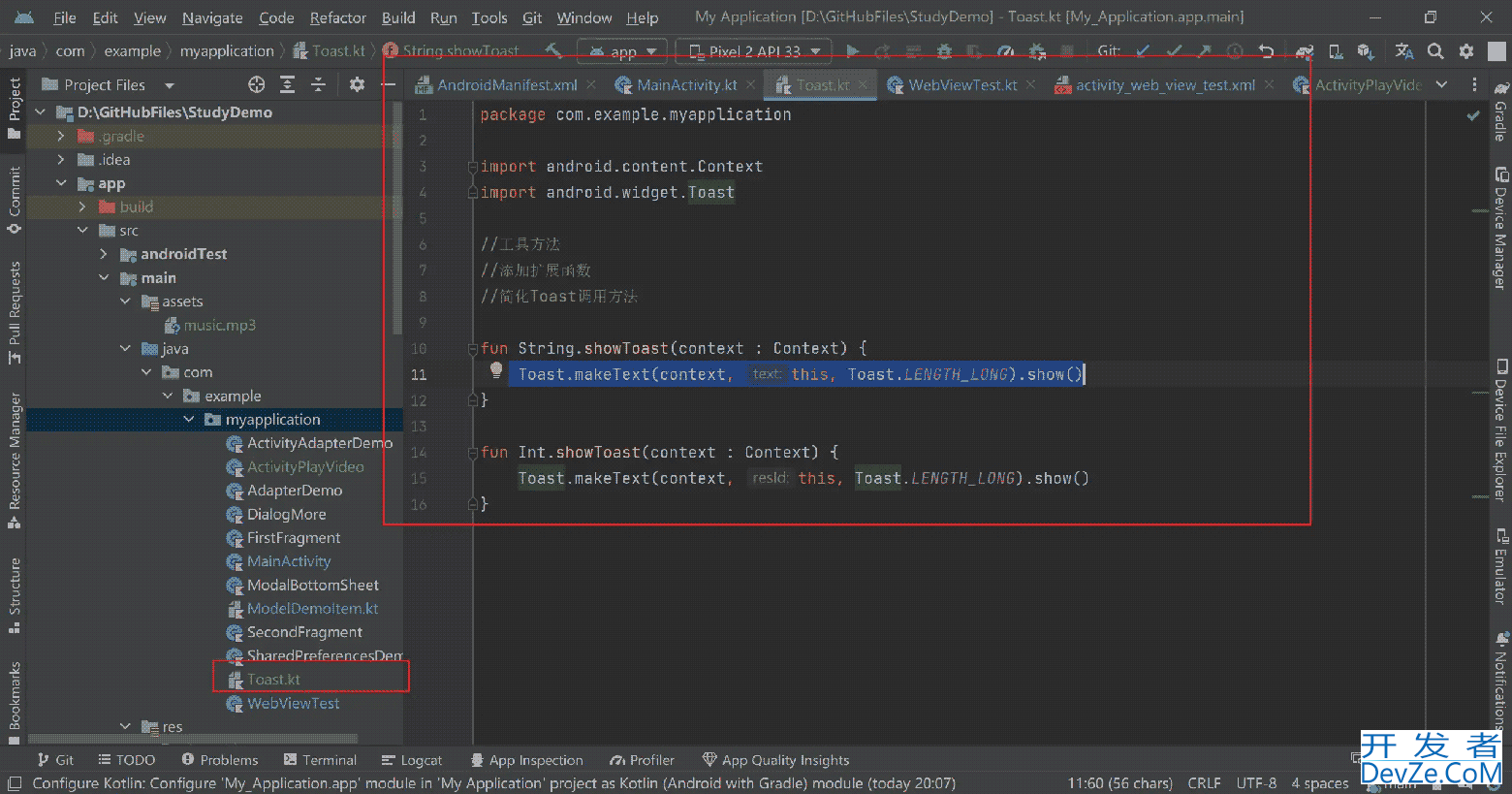Image resolution: width=1512 pixels, height=794 pixels.
Task: Click the inspection green checkmark in editor
Action: pyautogui.click(x=1473, y=115)
